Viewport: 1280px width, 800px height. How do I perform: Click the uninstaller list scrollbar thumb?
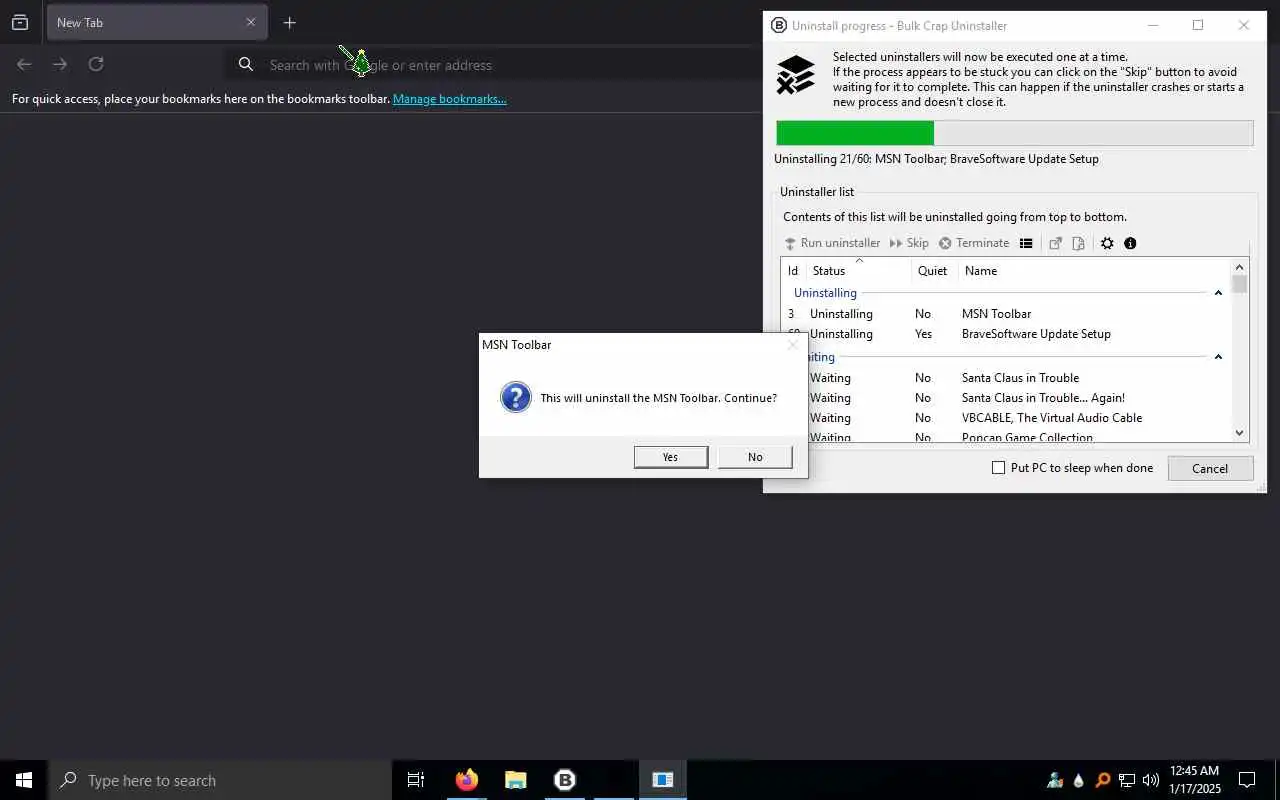point(1240,284)
